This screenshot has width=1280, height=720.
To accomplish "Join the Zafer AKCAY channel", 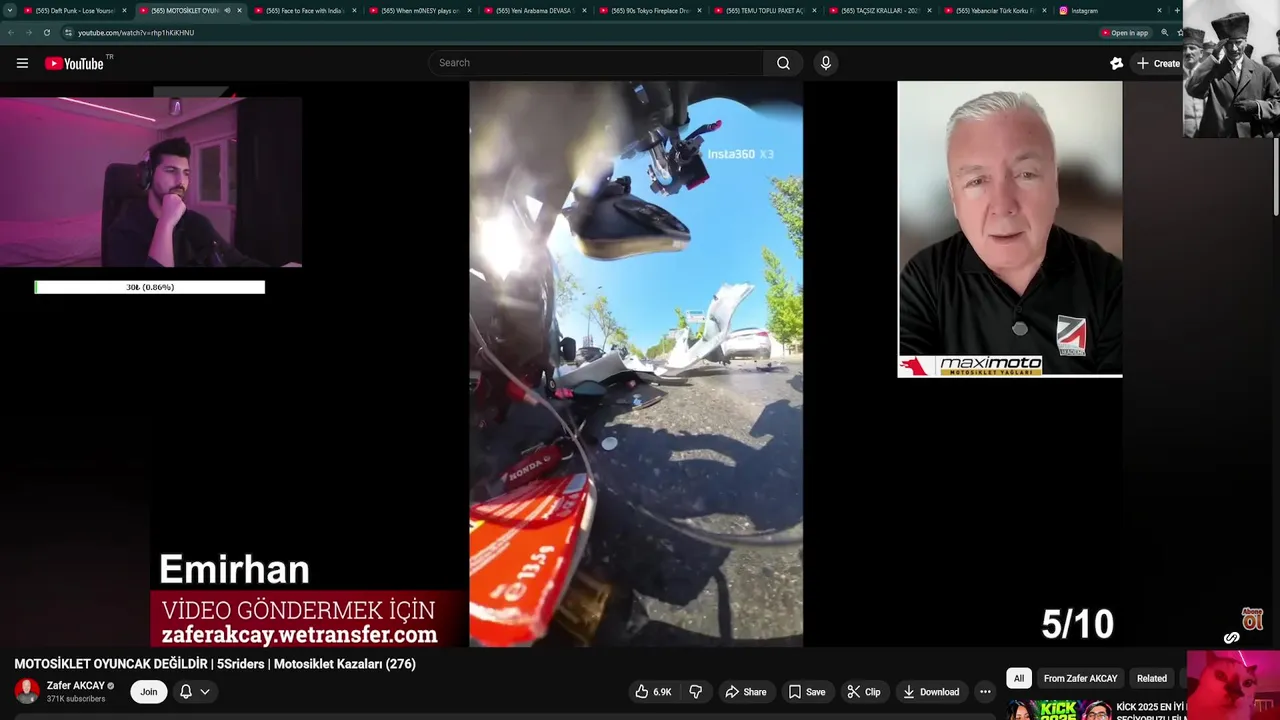I will pyautogui.click(x=148, y=691).
